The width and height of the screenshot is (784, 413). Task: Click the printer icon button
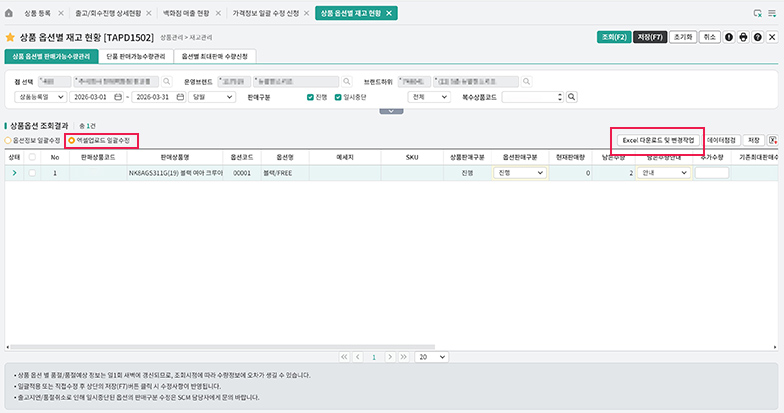[x=744, y=38]
